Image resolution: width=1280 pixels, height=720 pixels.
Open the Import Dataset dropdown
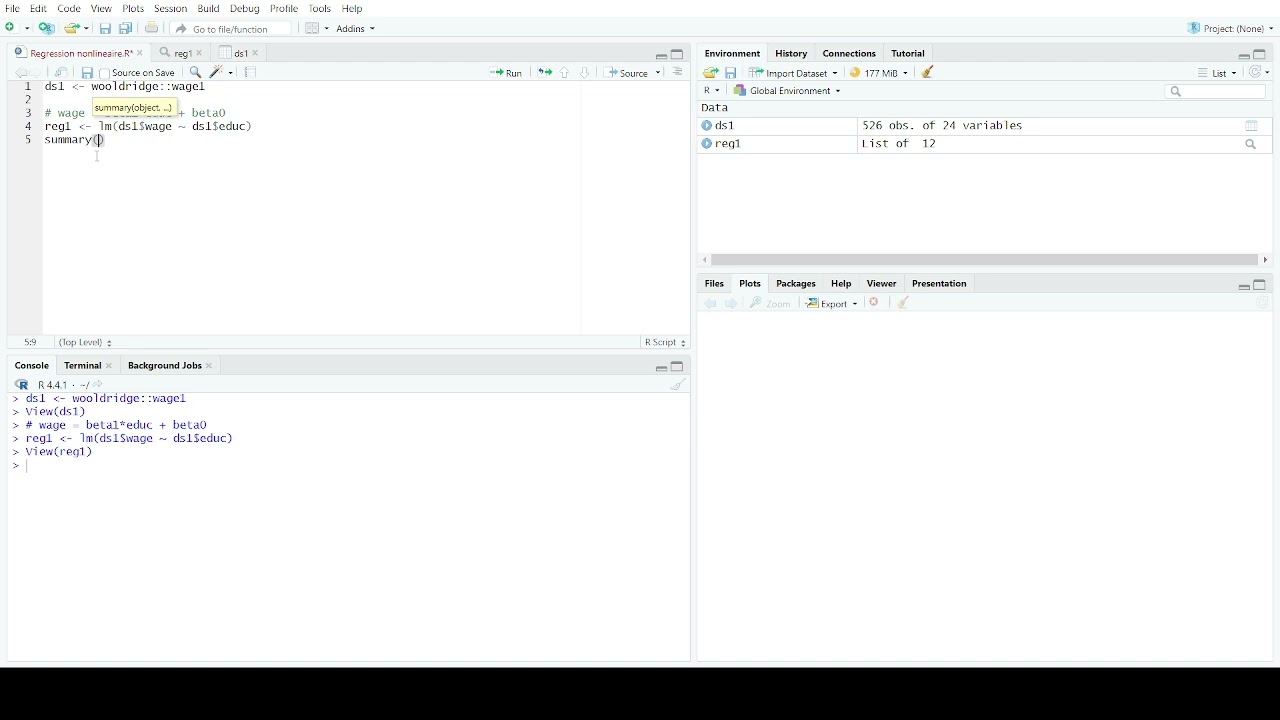coord(795,73)
